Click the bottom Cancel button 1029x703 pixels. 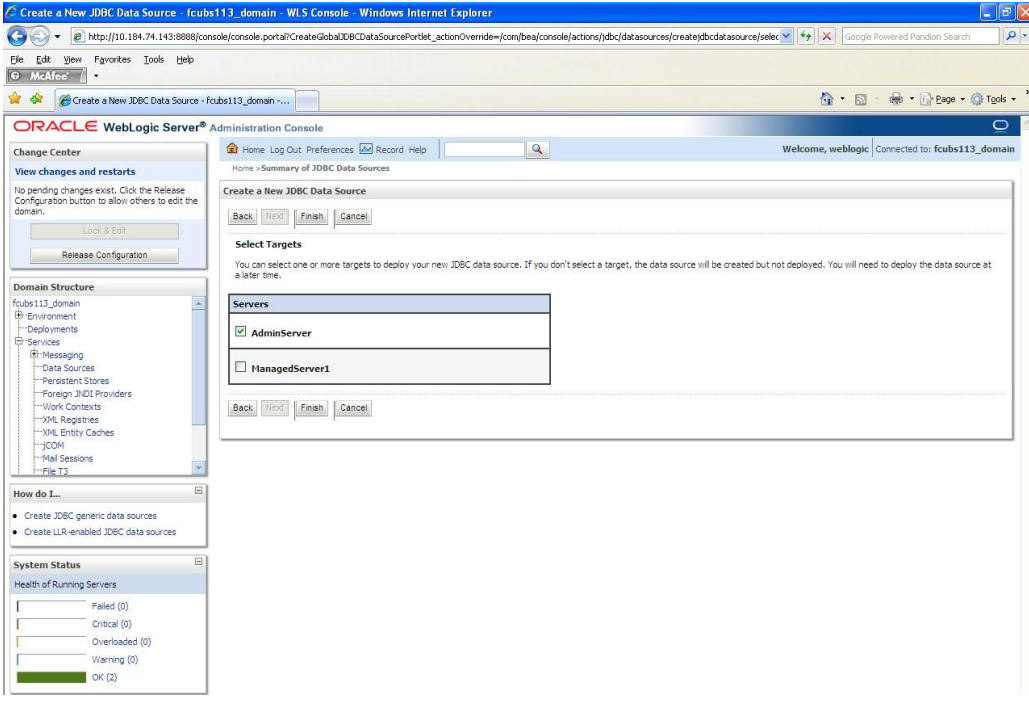click(354, 408)
